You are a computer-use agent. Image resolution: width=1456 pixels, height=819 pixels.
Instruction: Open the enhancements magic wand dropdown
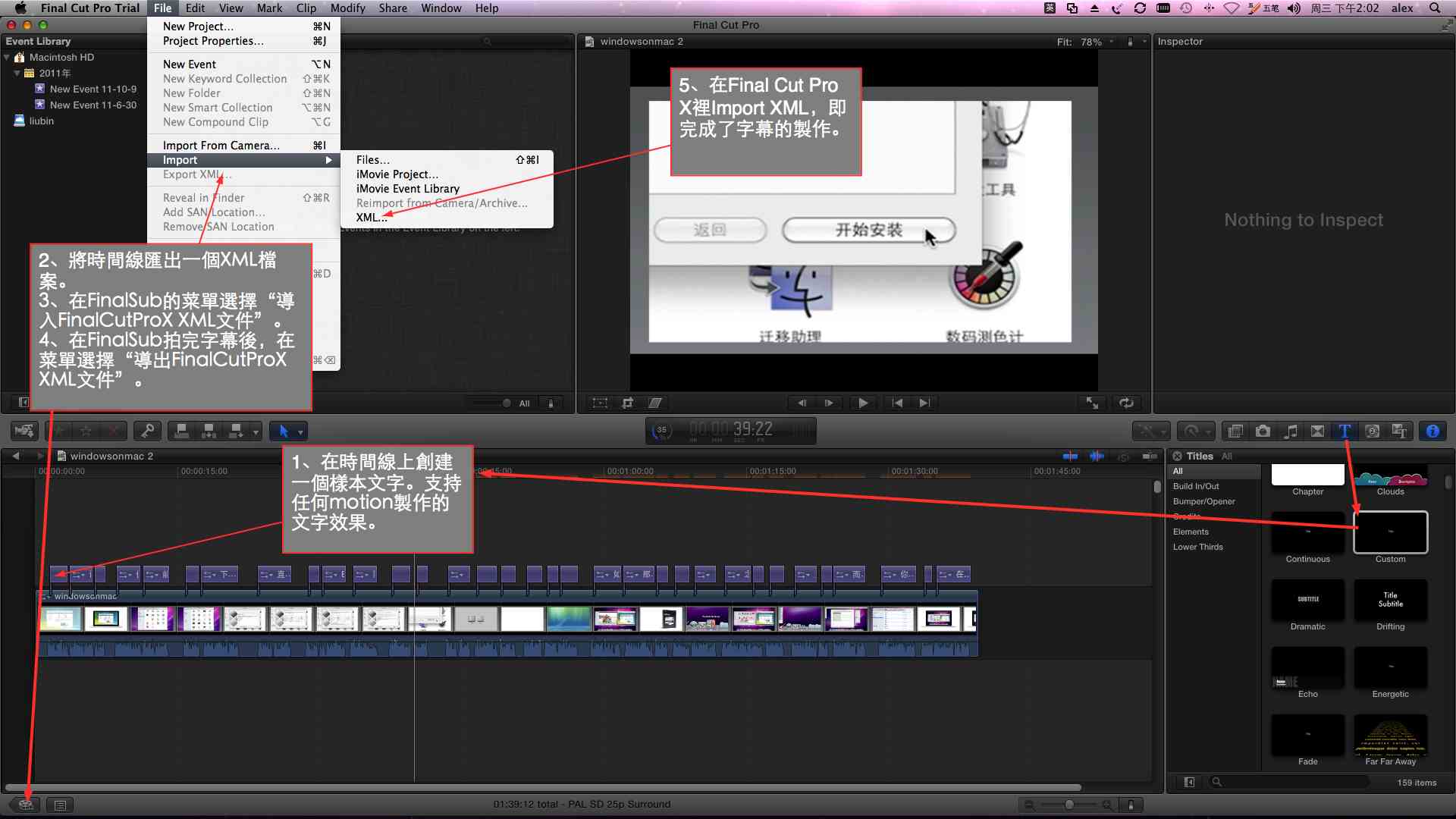[1150, 431]
